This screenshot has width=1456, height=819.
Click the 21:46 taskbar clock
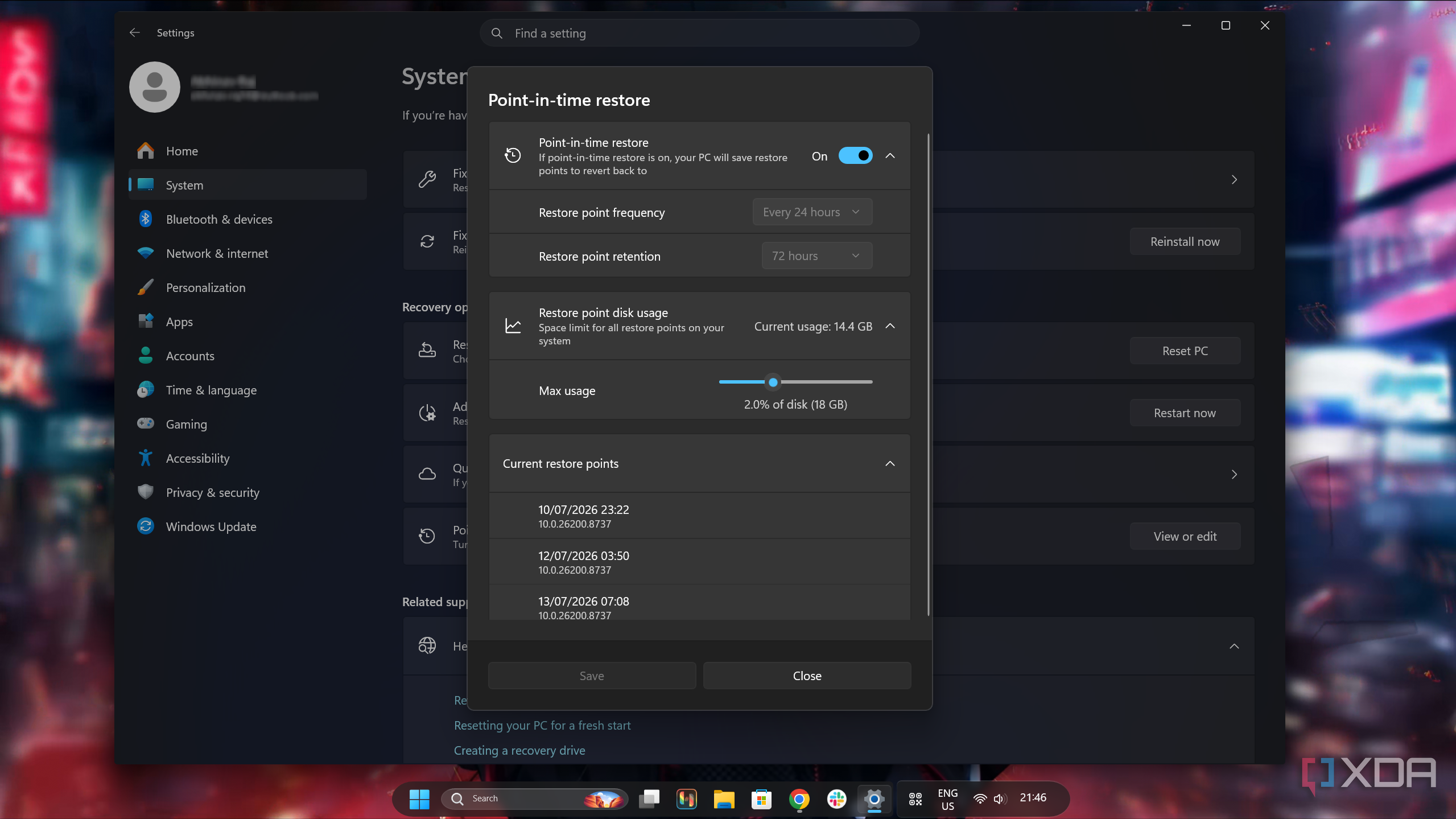(1033, 797)
